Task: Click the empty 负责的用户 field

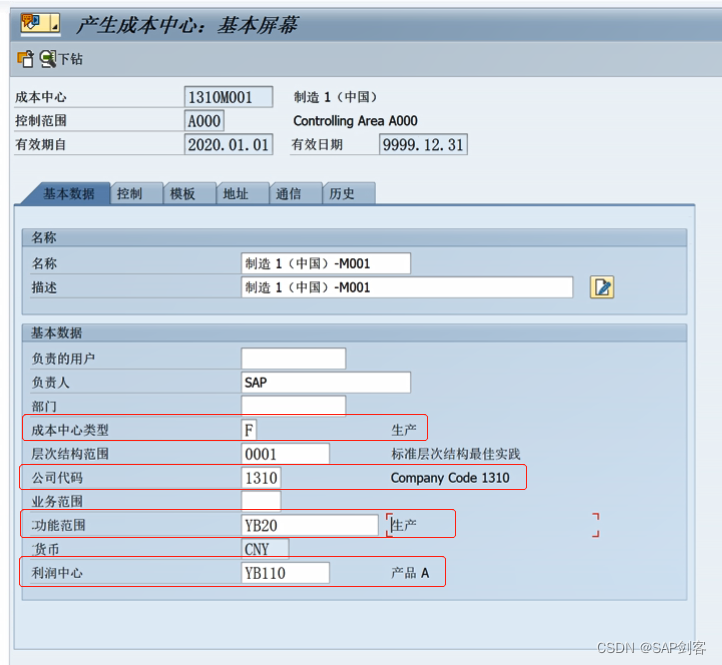Action: click(x=293, y=358)
